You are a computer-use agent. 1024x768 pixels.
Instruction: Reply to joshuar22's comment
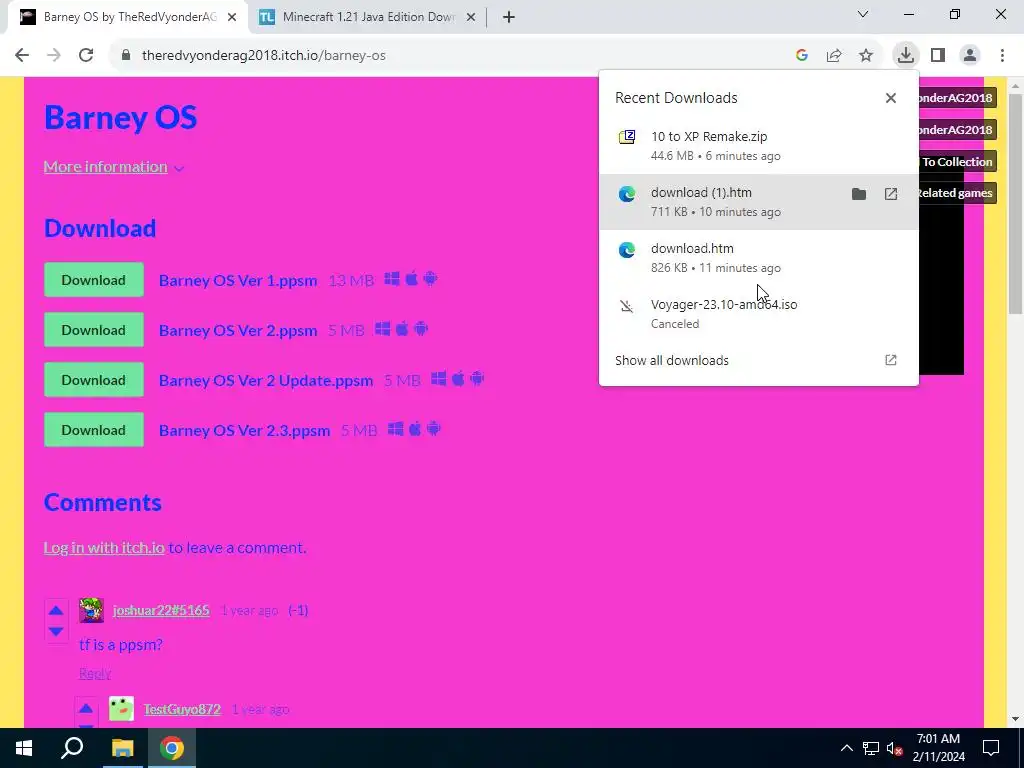[x=95, y=673]
